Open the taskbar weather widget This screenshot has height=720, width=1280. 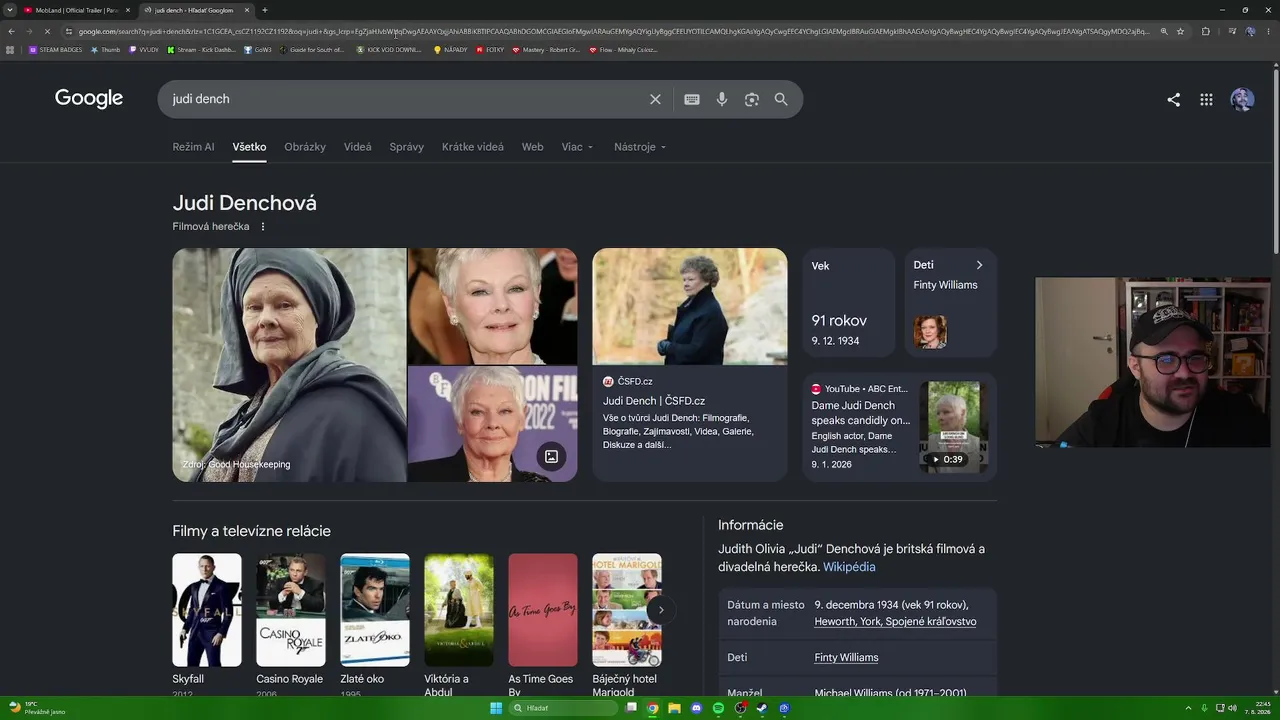pos(36,708)
